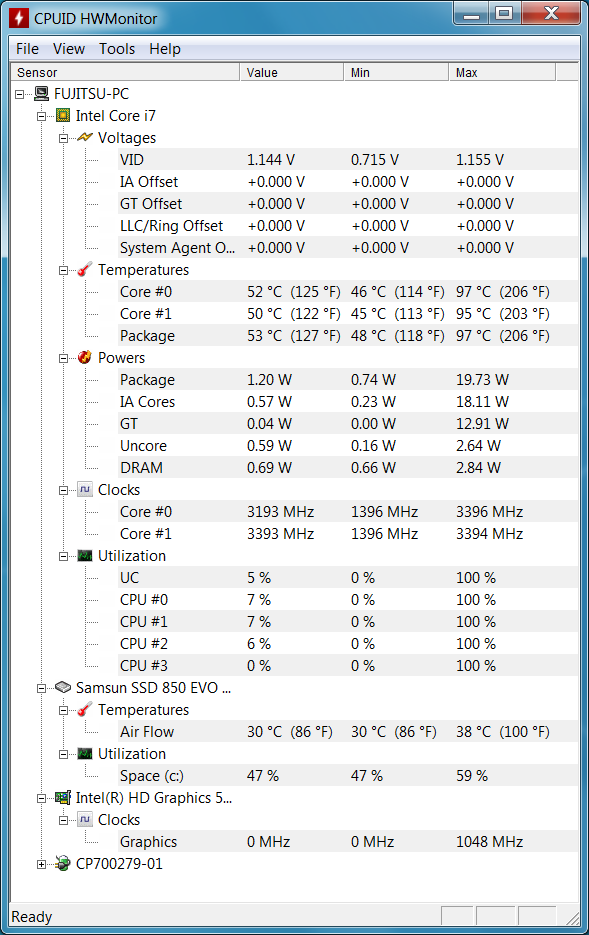Collapse the Samsung SSD 850 EVO node
Viewport: 589px width, 935px height.
41,688
